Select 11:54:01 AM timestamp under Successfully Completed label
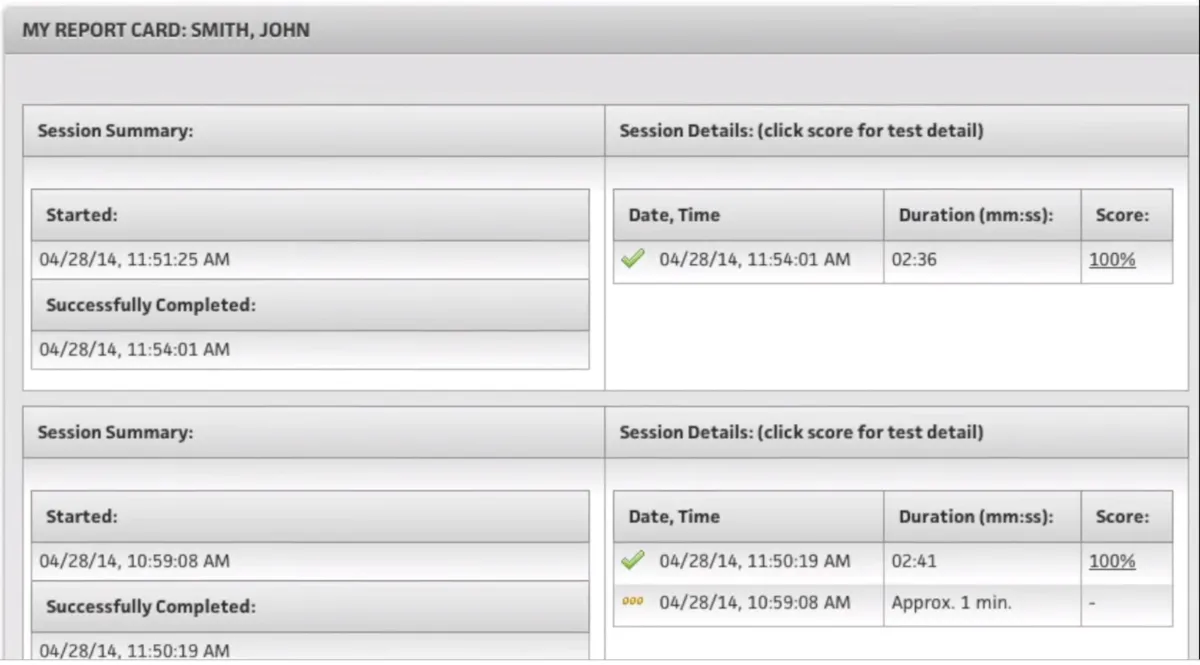Screen dimensions: 1200x665 tap(135, 350)
